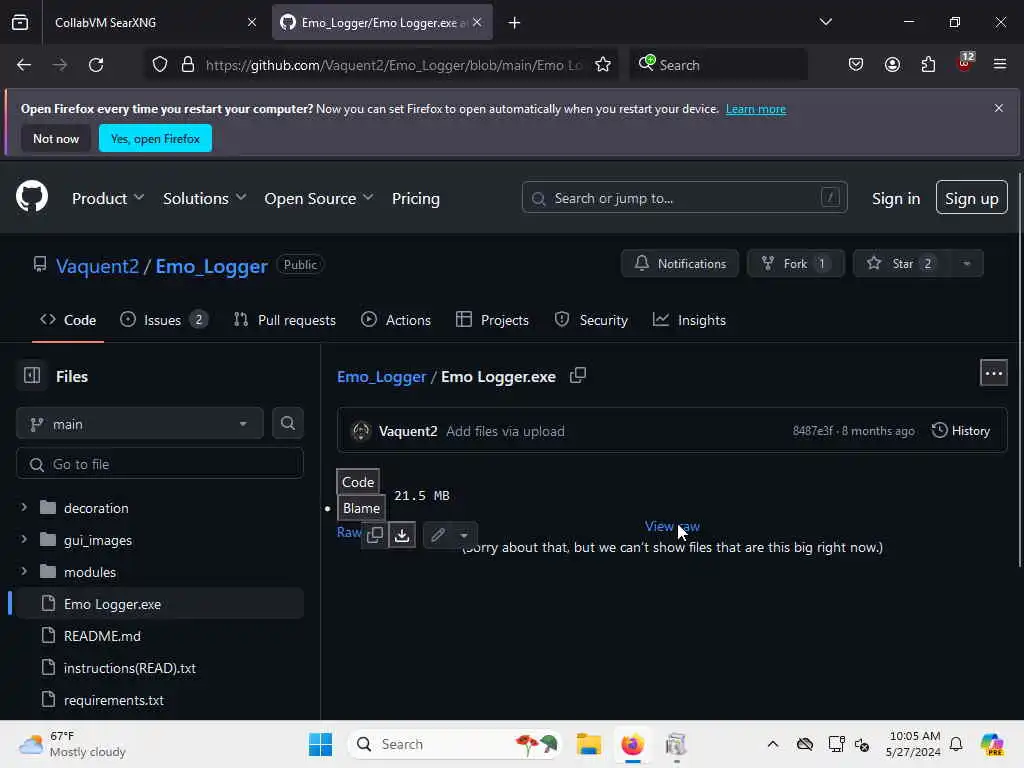Star the Emo_Logger repository
Screen dimensions: 1024x768
(x=902, y=263)
